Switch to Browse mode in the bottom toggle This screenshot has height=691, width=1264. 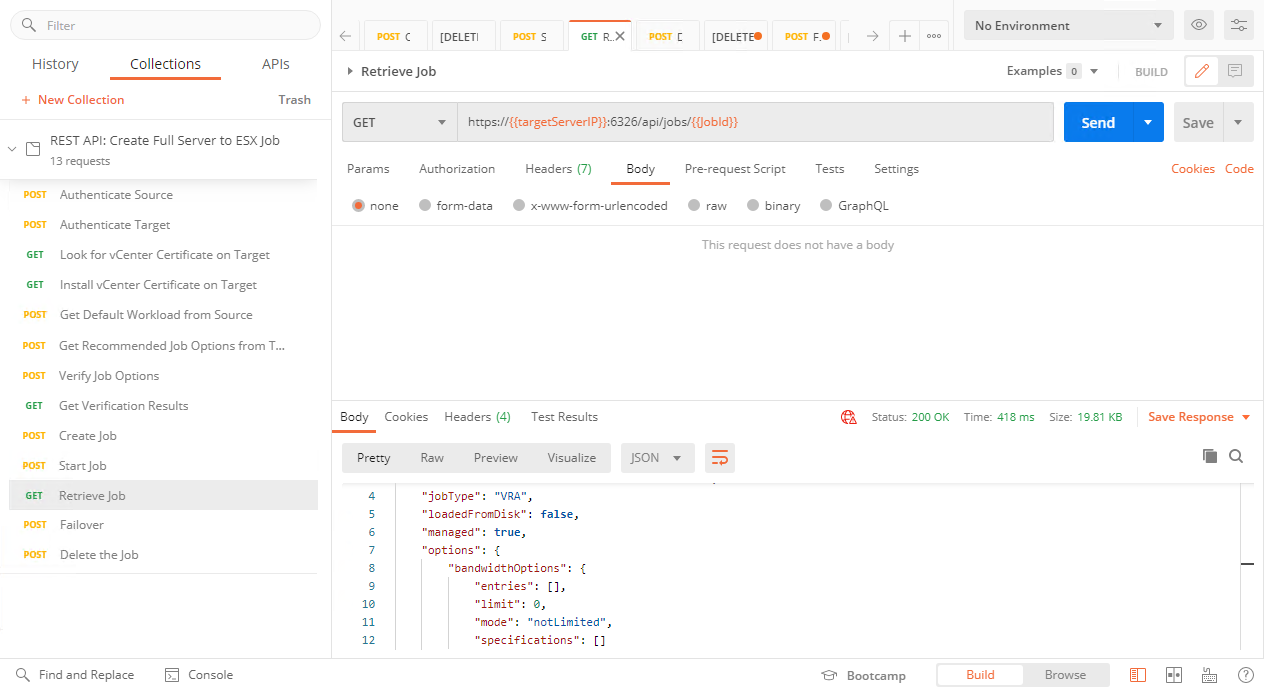click(1065, 675)
